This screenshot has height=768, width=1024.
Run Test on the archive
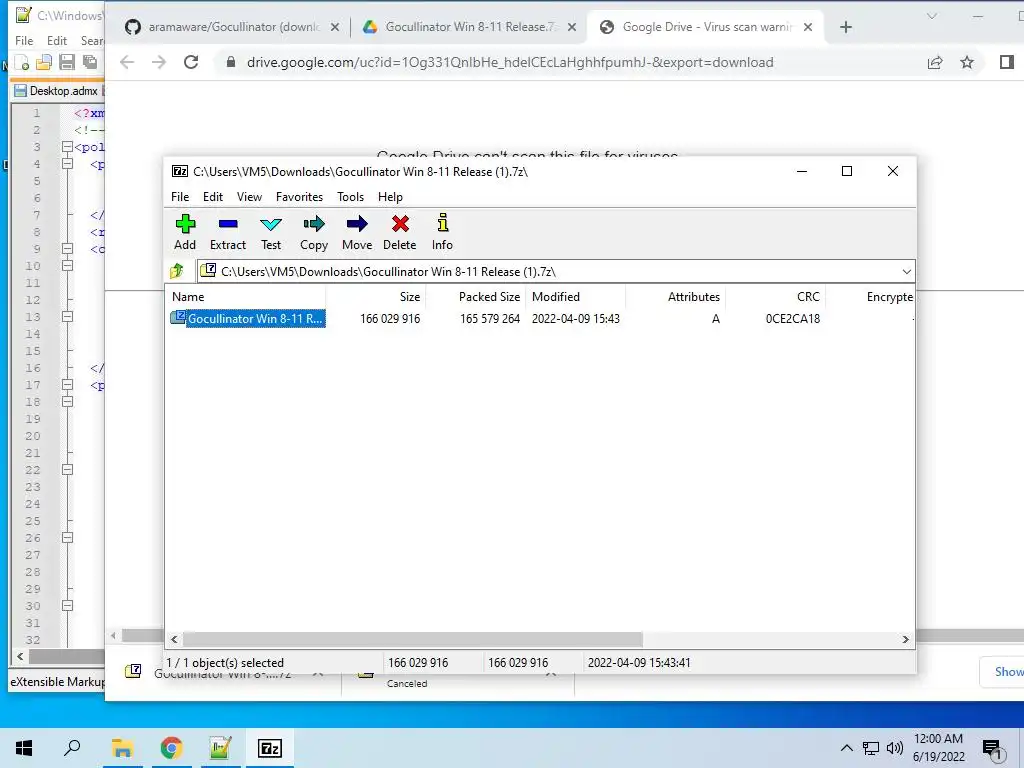pos(271,232)
